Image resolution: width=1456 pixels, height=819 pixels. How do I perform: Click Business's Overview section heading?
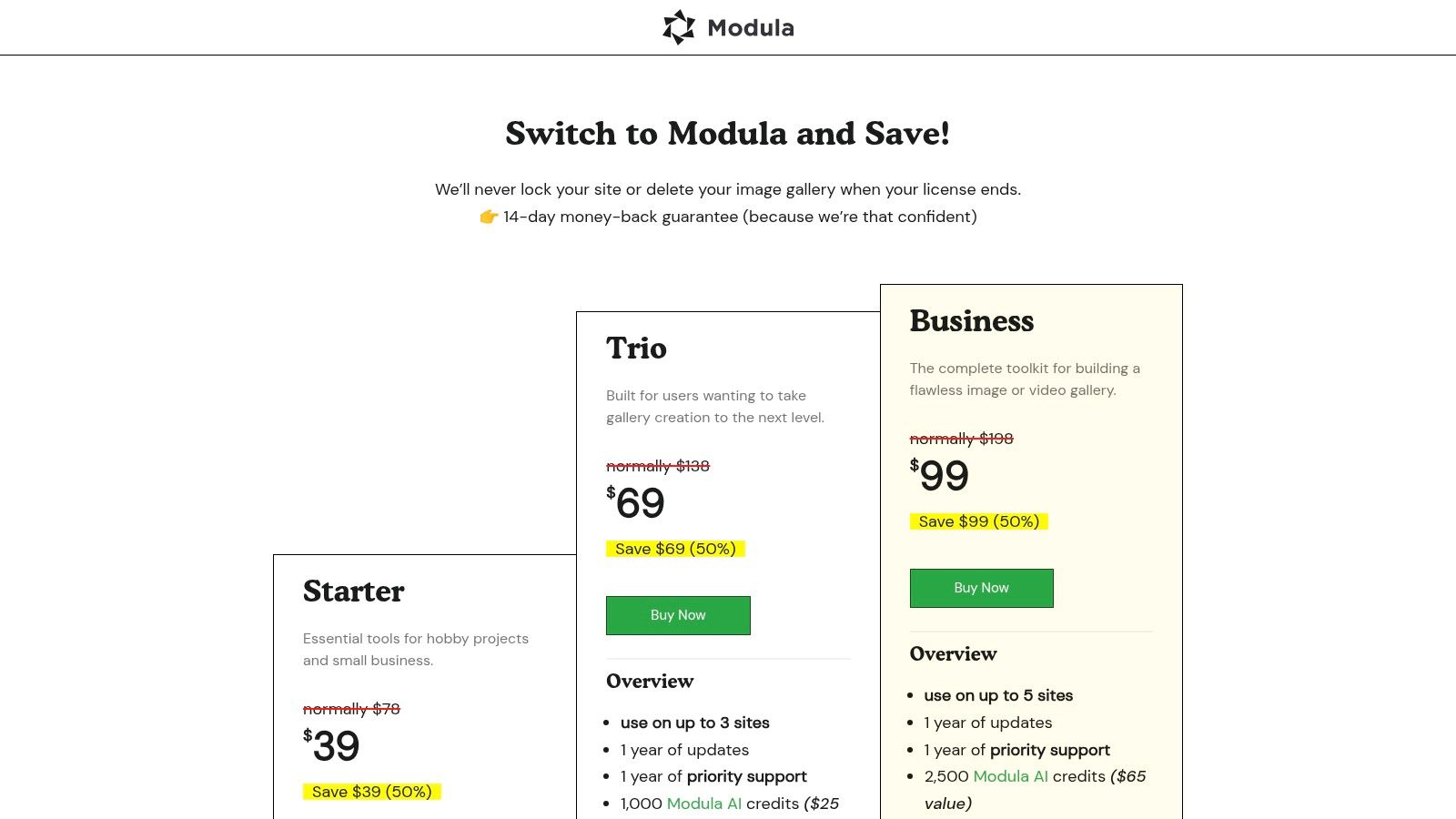[x=953, y=654]
